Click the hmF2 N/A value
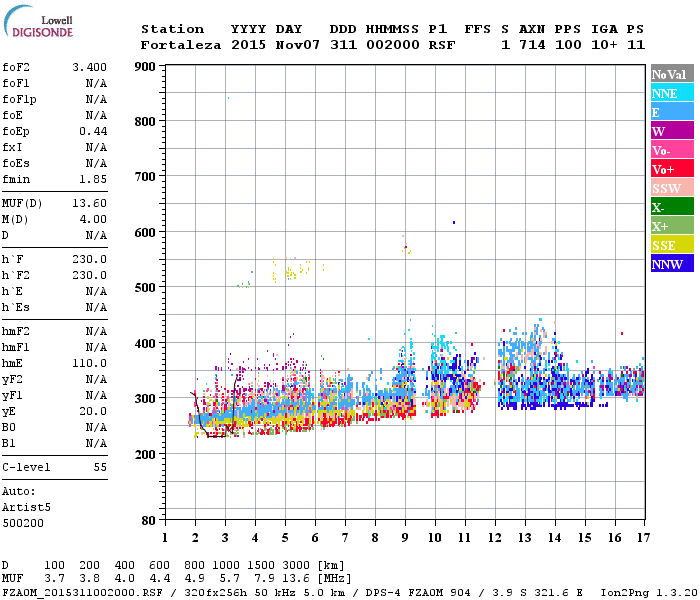Viewport: 700px width, 600px height. click(96, 331)
